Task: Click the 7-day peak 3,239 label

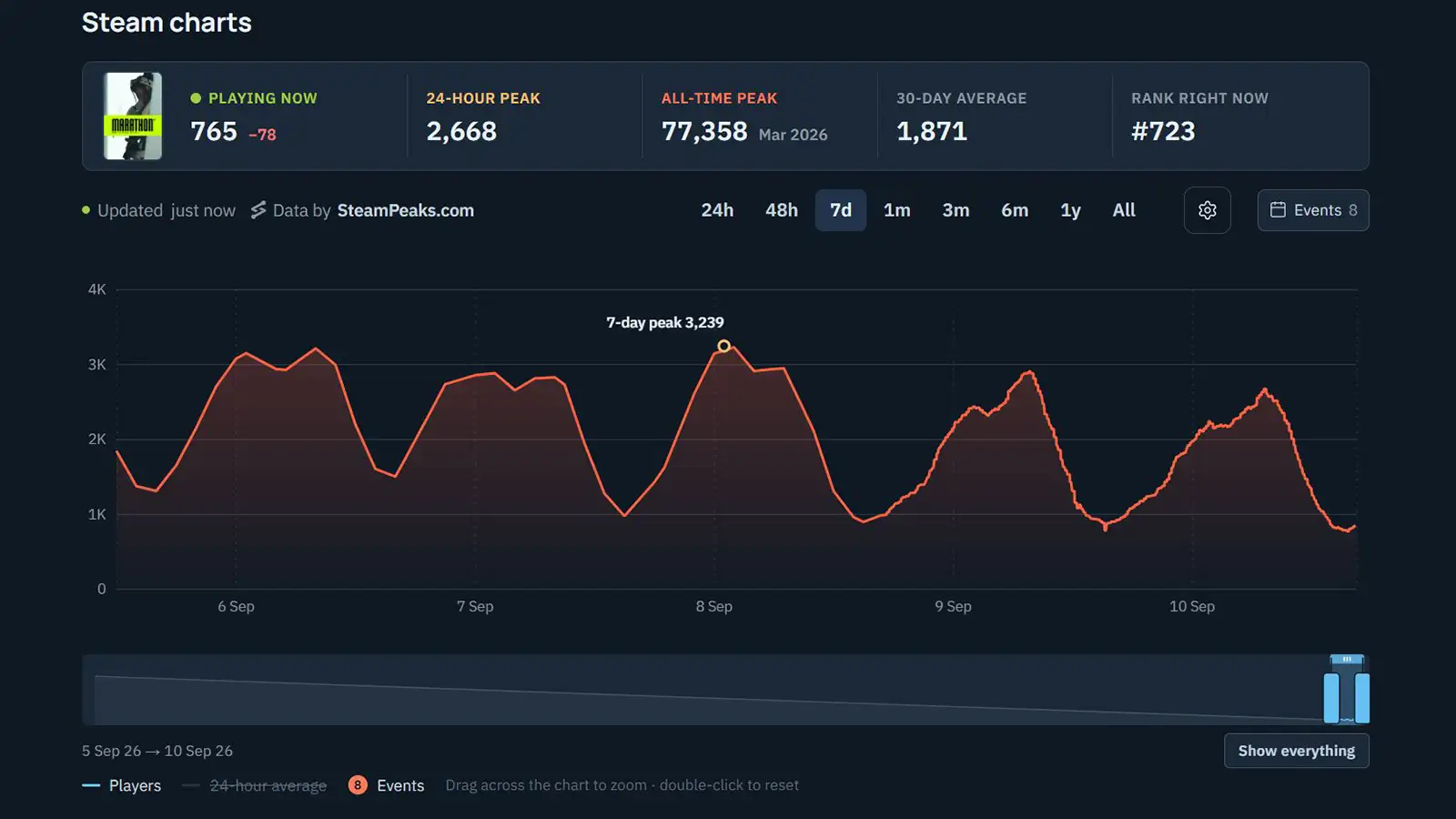Action: coord(665,322)
